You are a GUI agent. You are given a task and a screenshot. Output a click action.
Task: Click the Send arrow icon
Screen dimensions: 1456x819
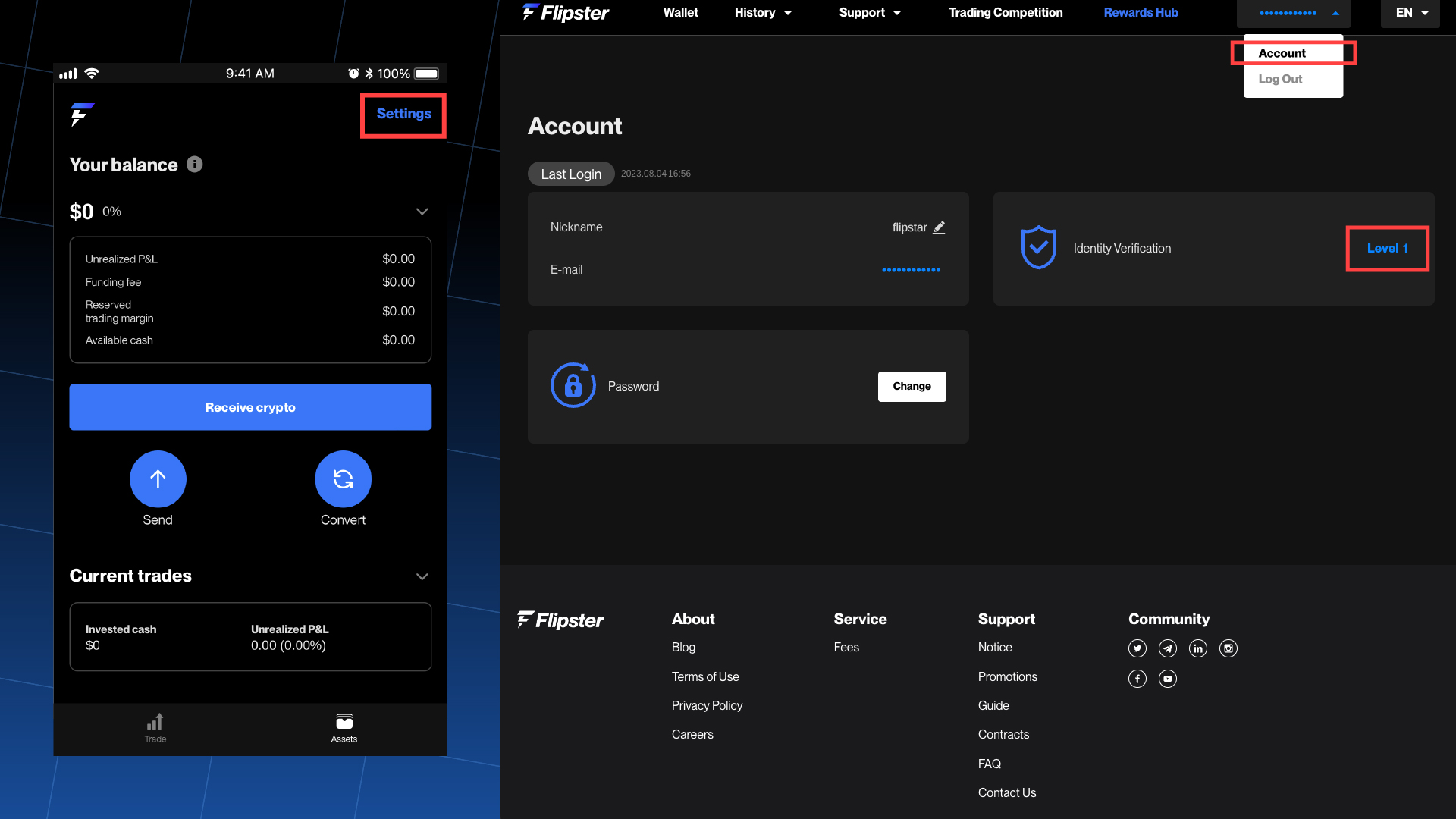(x=158, y=479)
